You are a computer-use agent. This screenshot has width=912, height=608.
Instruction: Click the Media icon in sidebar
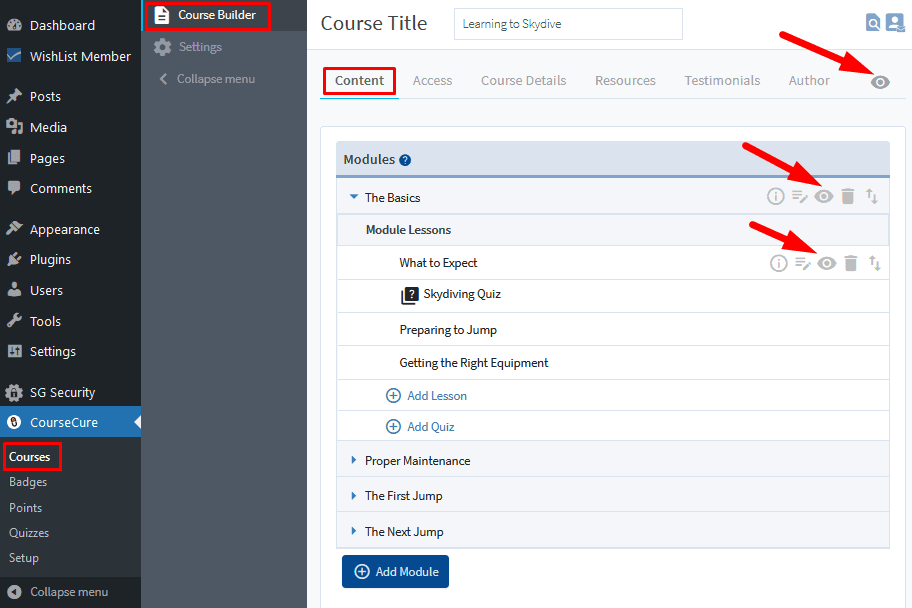(14, 126)
